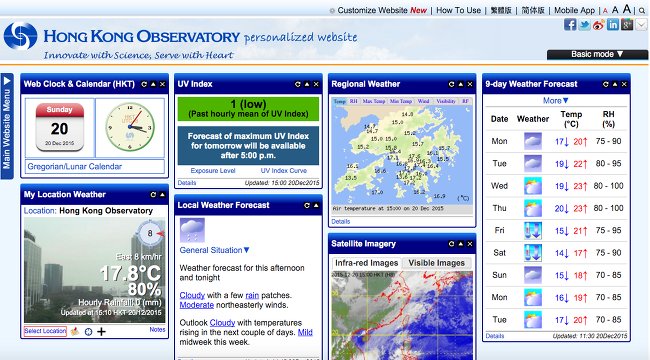The height and width of the screenshot is (360, 650).
Task: Switch to the Max Temp regional tab
Action: click(374, 101)
